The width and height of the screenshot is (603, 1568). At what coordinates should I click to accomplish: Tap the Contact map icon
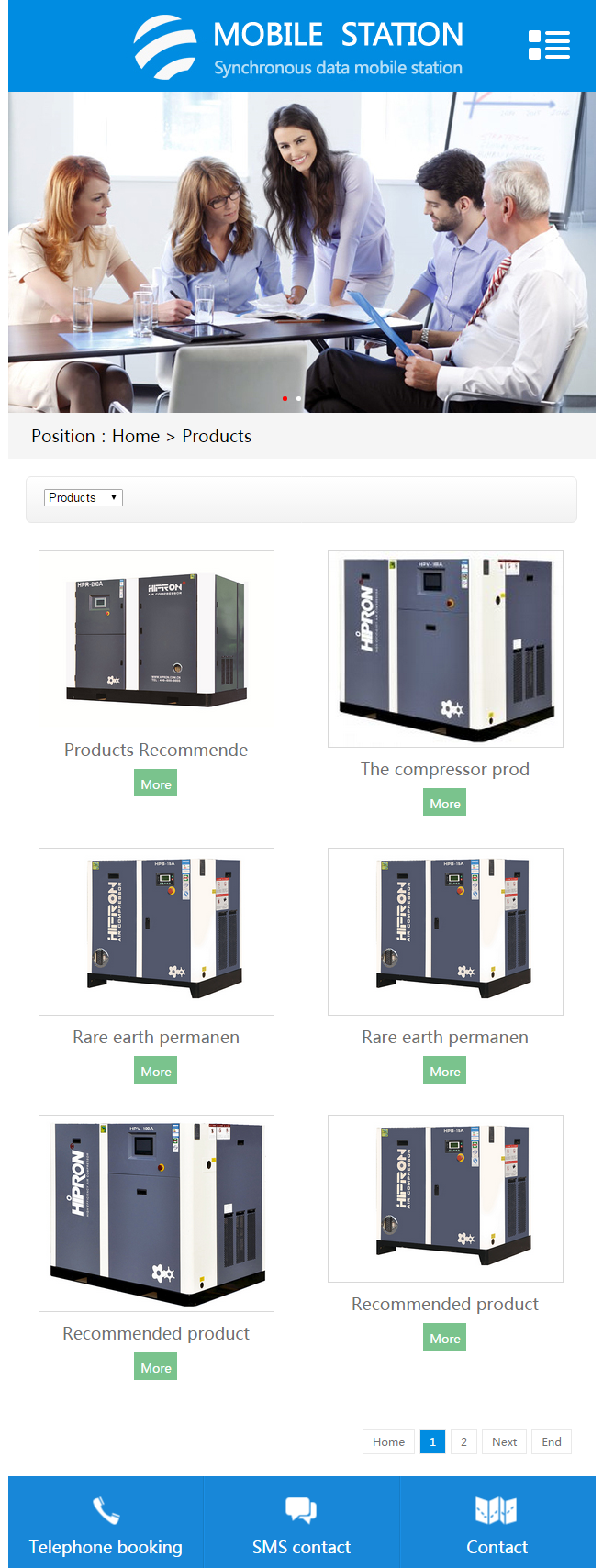click(x=497, y=1509)
